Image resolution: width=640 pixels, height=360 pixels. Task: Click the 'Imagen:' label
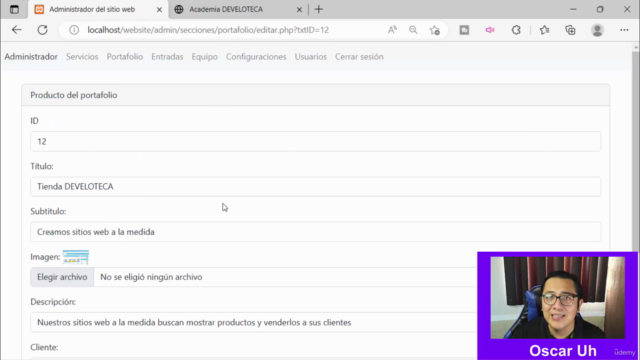[x=45, y=257]
